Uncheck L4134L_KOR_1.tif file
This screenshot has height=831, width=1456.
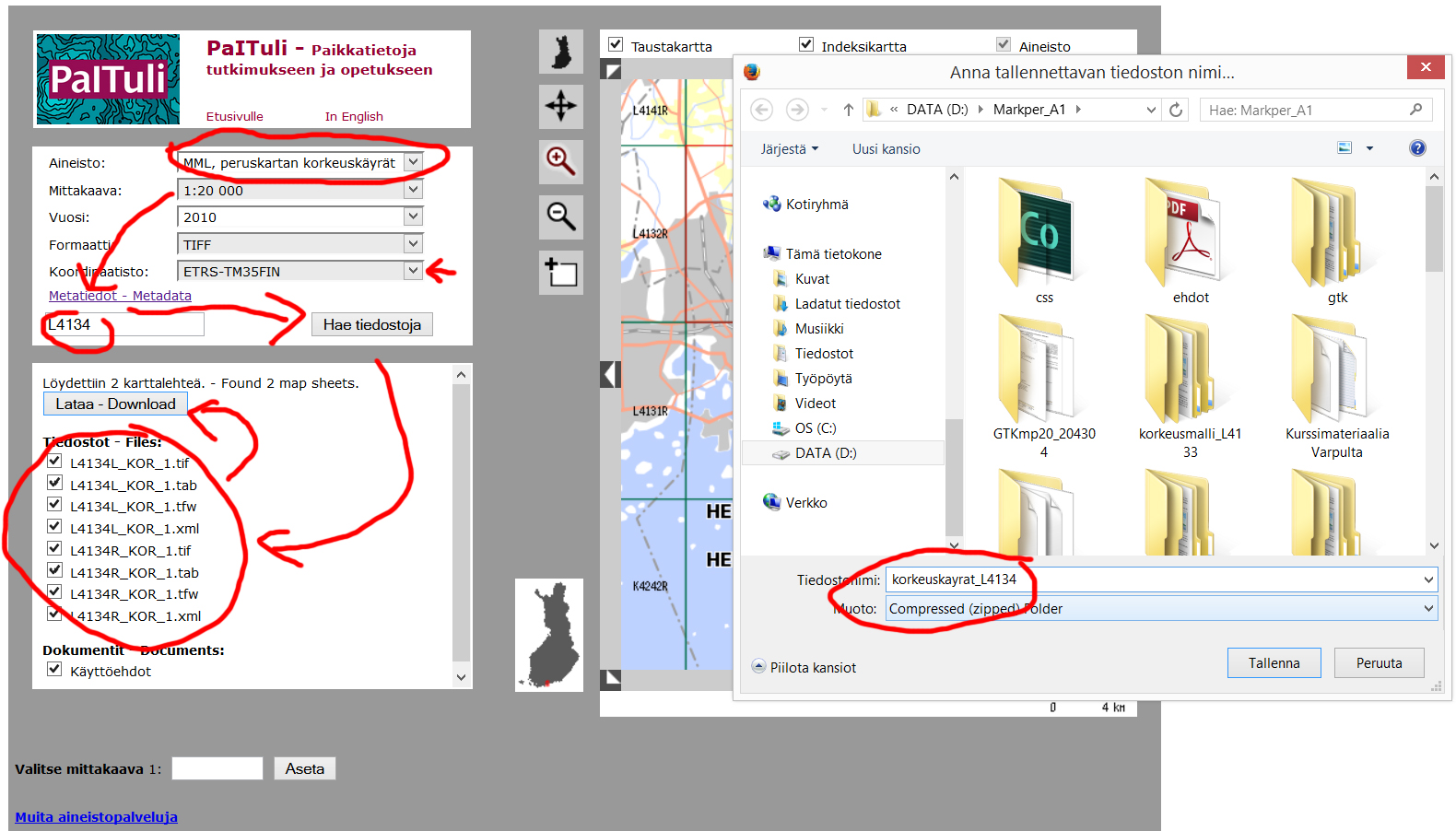pos(54,461)
